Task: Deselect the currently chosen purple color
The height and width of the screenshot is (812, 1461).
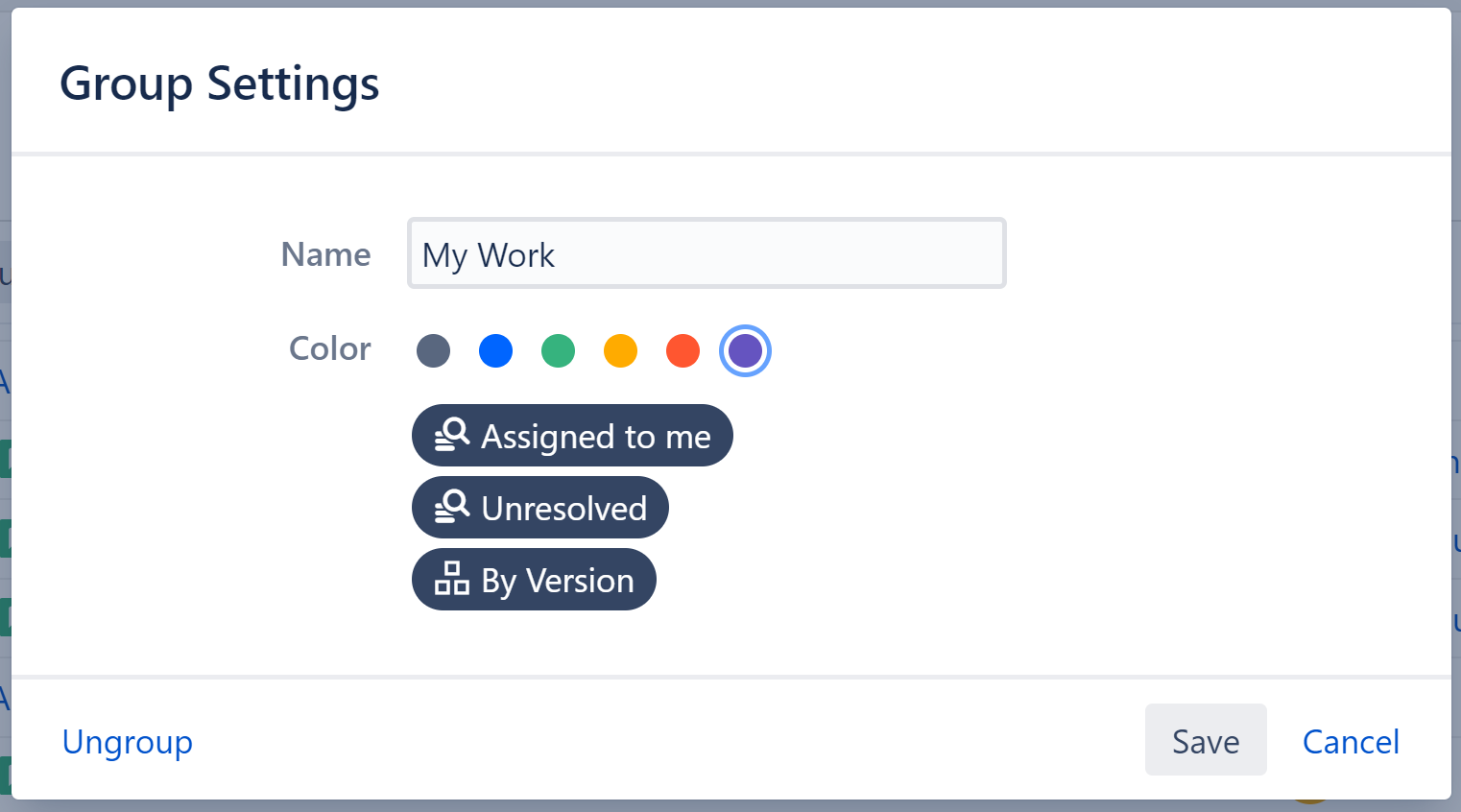Action: point(745,350)
